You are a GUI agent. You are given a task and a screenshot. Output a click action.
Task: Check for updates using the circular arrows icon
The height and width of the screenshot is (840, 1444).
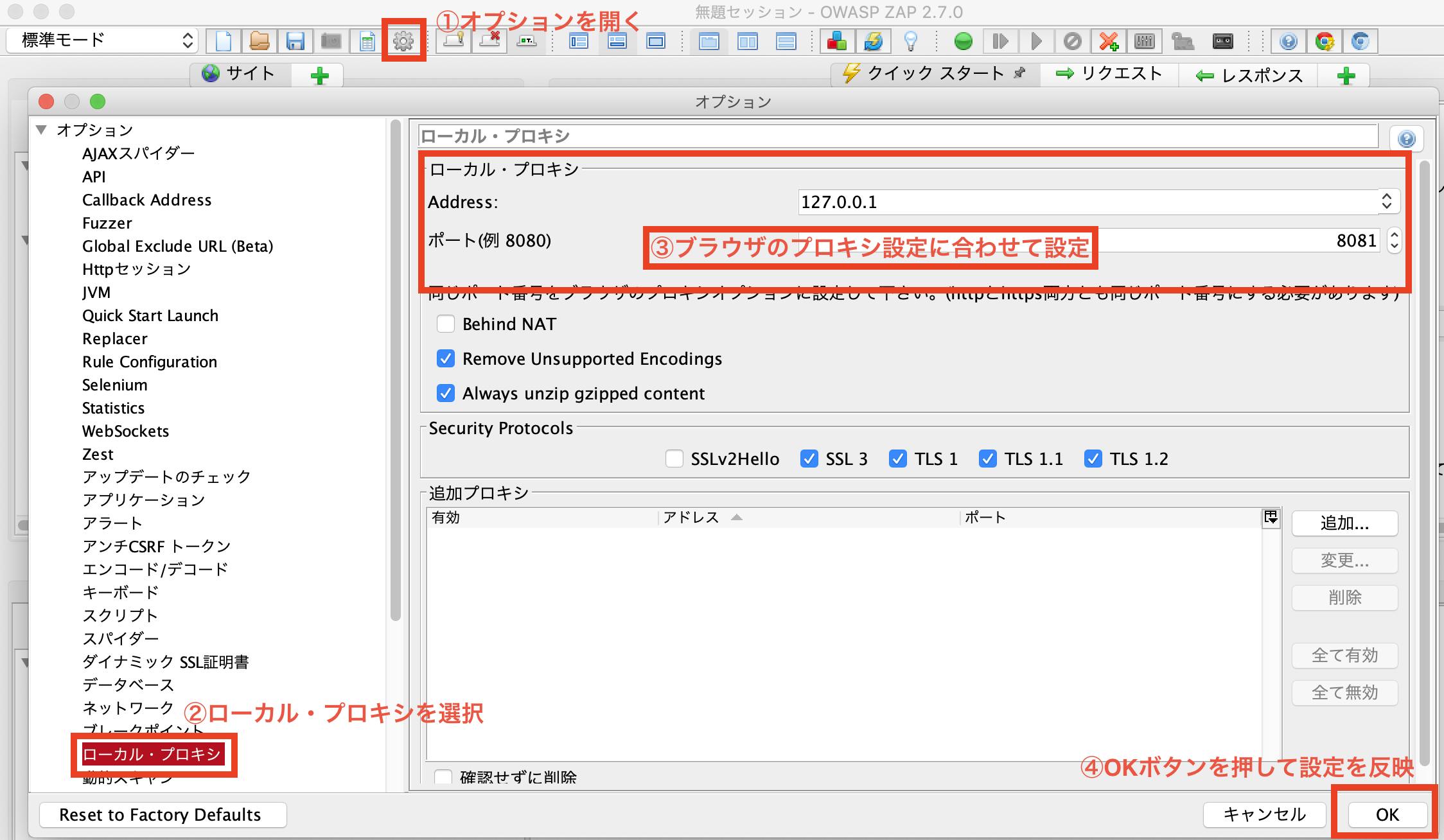coord(874,40)
